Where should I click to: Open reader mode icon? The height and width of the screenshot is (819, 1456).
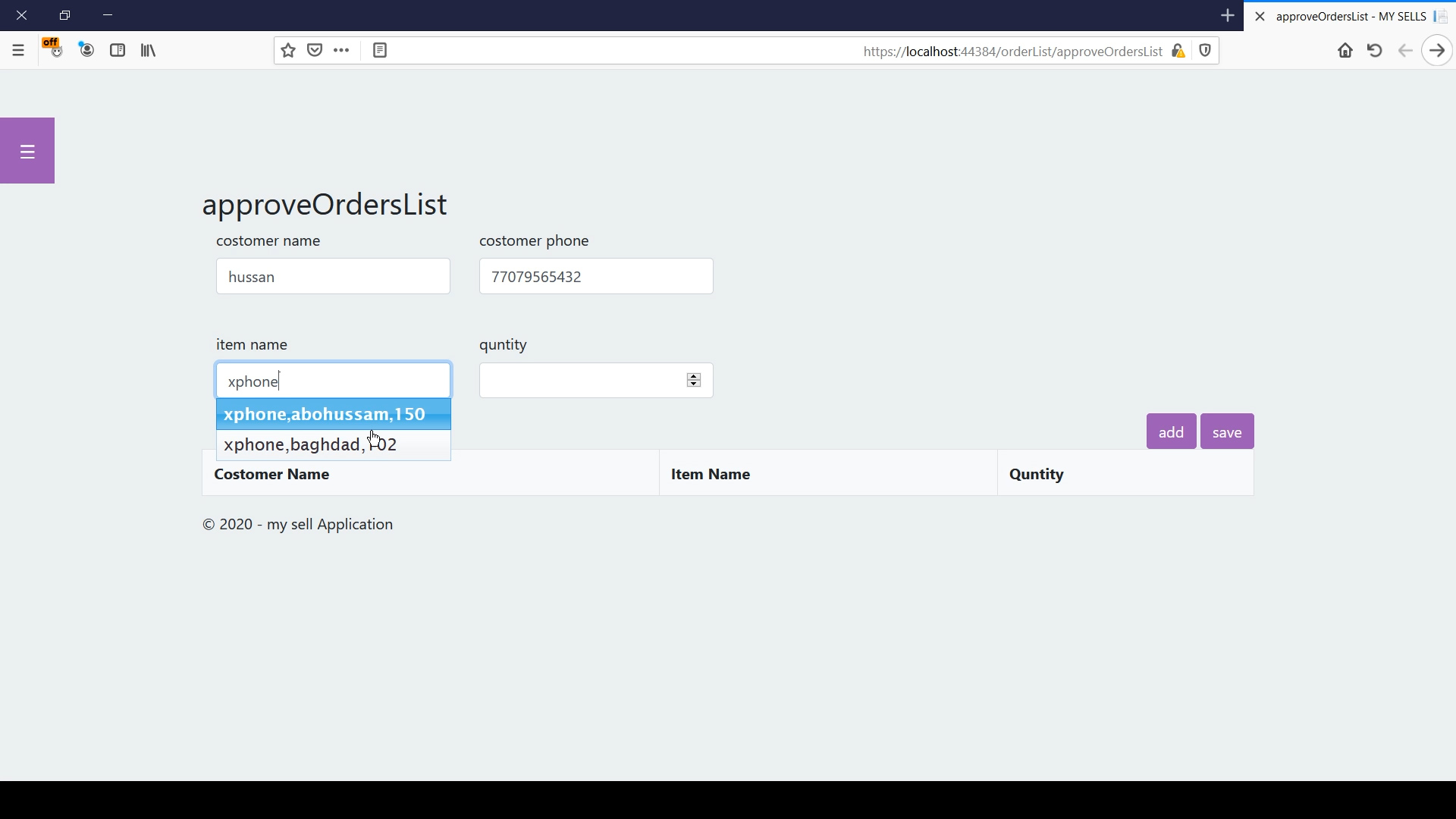379,50
